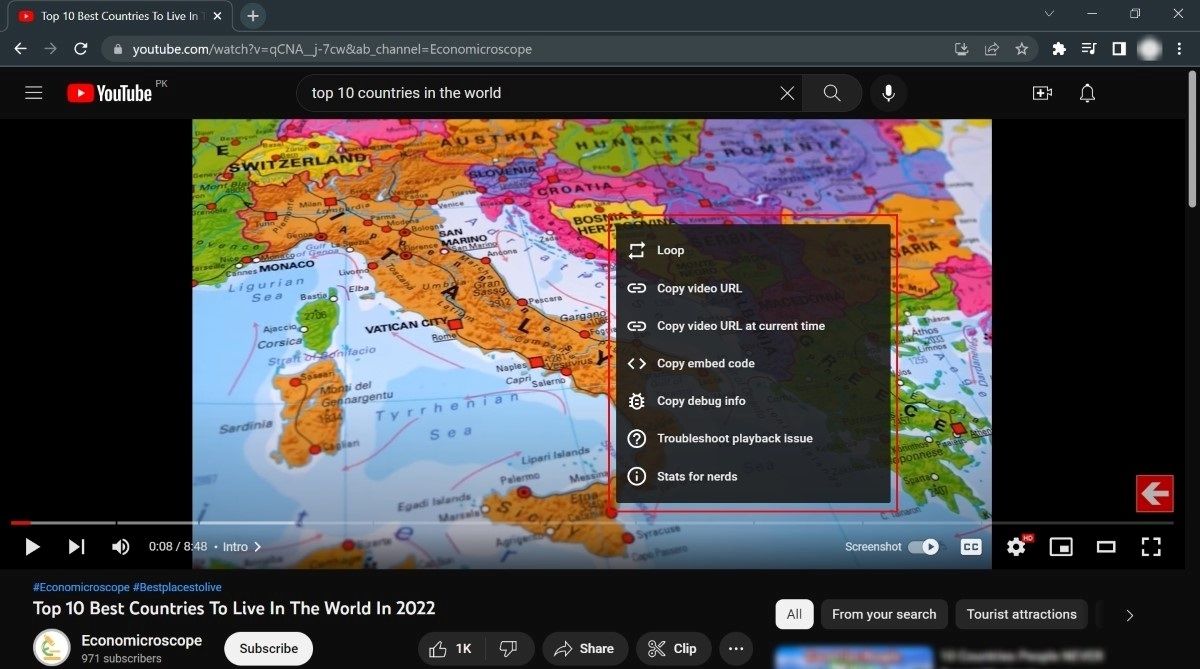Open more actions ellipsis menu

[736, 648]
